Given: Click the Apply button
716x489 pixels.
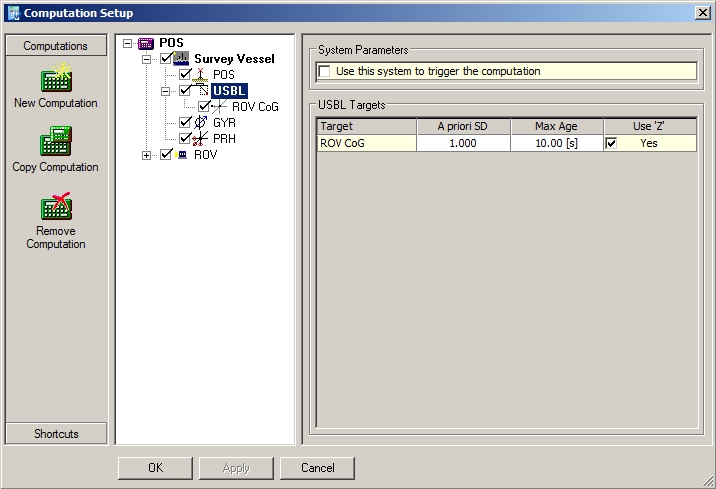Looking at the screenshot, I should (x=236, y=468).
